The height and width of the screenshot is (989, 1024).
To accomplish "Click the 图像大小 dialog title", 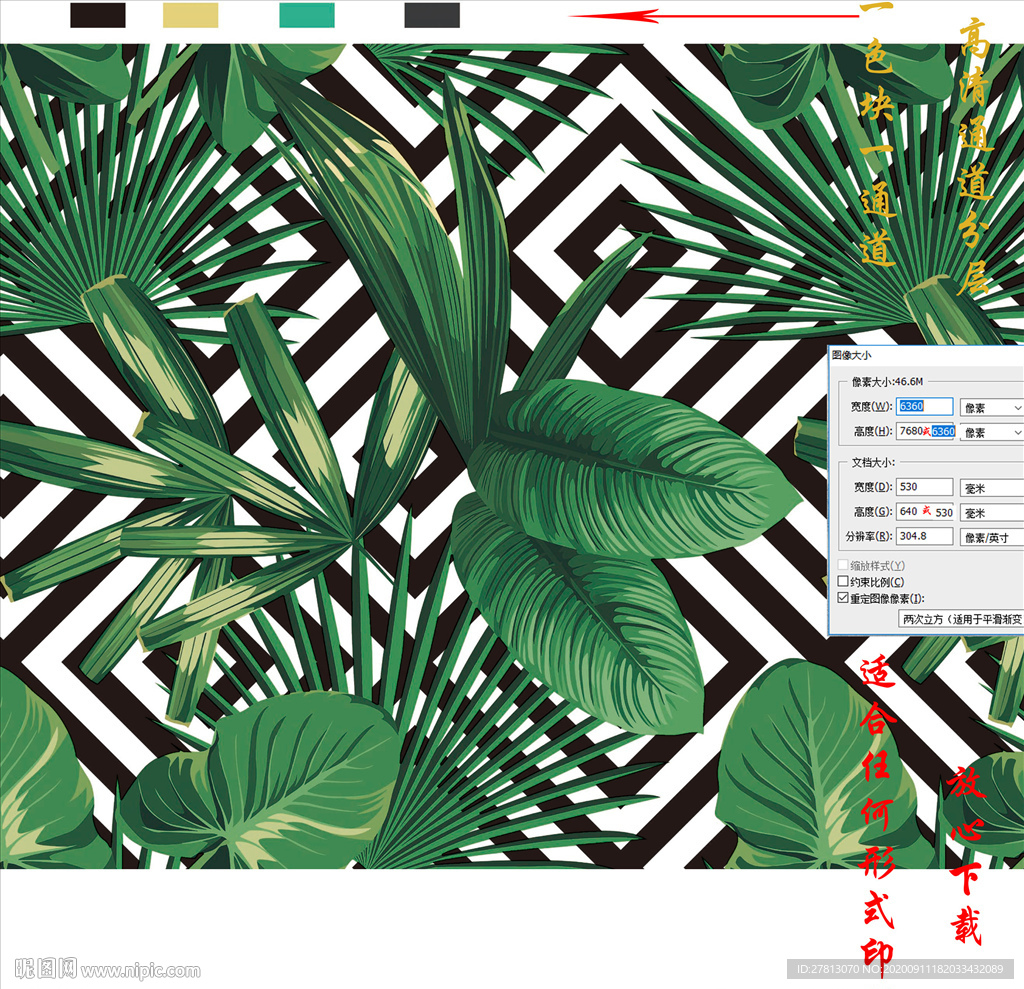I will click(x=851, y=355).
